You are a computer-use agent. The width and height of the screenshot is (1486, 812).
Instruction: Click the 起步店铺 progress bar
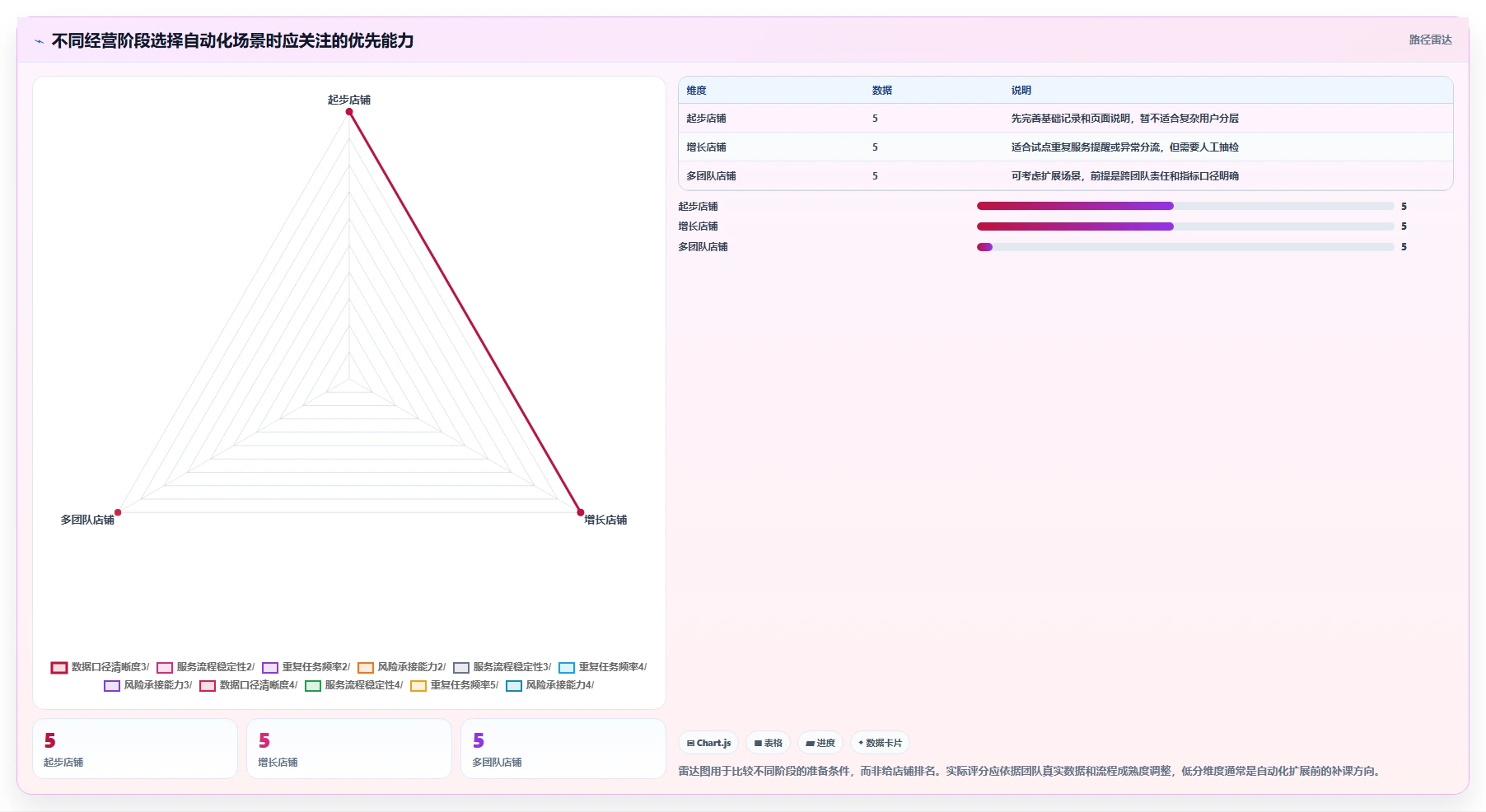click(1185, 206)
